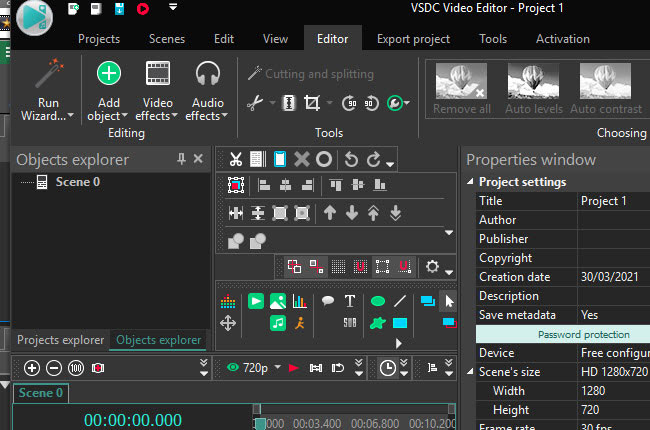Screen dimensions: 650x430
Task: Expand the settings gear dropdown arrow
Action: pyautogui.click(x=449, y=272)
